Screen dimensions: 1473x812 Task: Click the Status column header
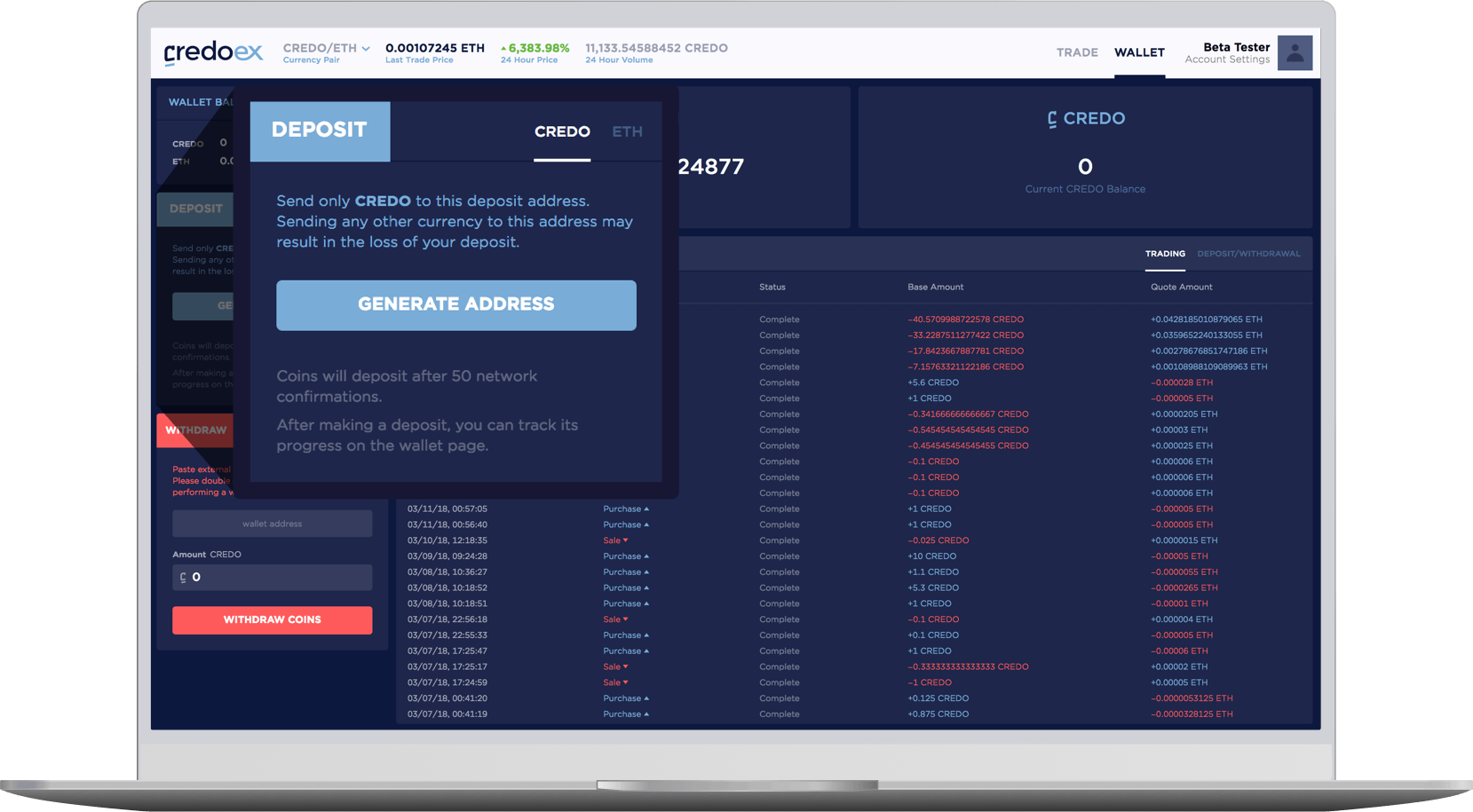tap(772, 288)
